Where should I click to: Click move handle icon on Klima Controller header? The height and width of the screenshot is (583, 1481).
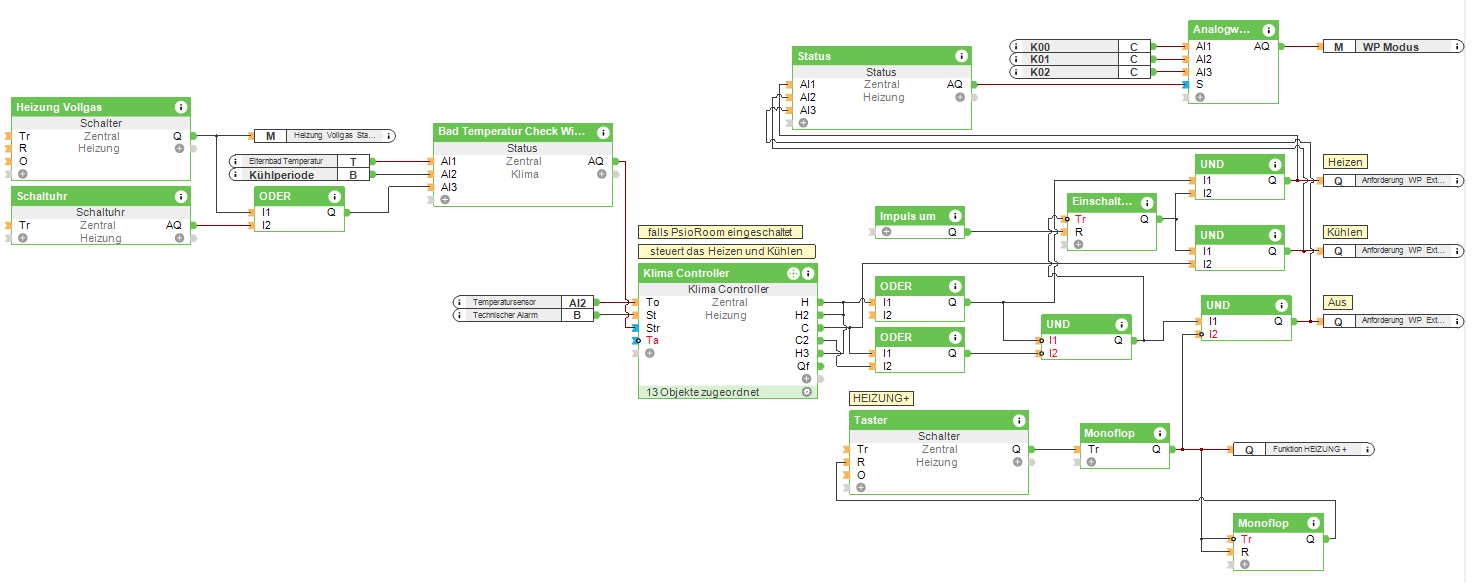793,273
